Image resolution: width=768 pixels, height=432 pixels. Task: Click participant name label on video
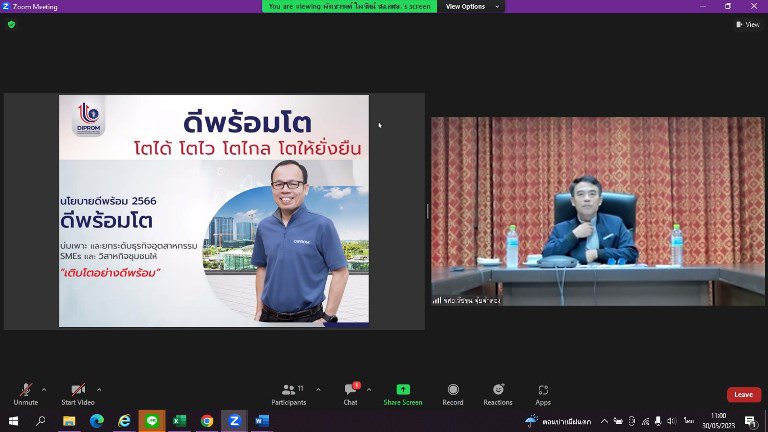tap(466, 301)
